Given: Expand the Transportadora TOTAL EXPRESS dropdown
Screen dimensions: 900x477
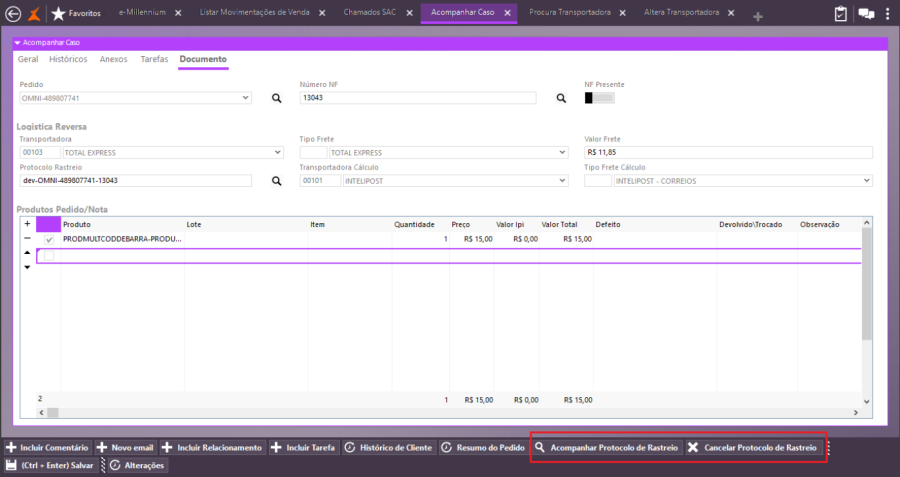Looking at the screenshot, I should [278, 153].
